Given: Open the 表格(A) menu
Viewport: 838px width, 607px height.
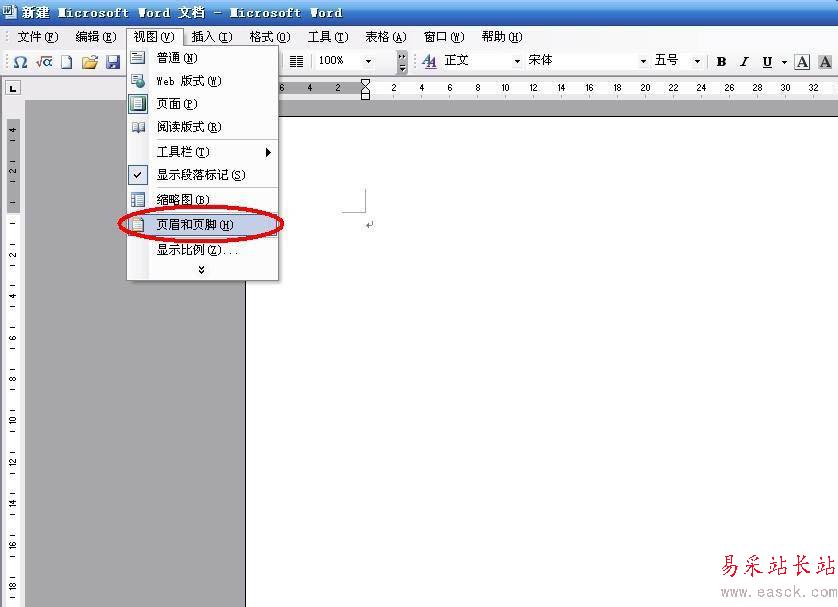Looking at the screenshot, I should (x=385, y=37).
